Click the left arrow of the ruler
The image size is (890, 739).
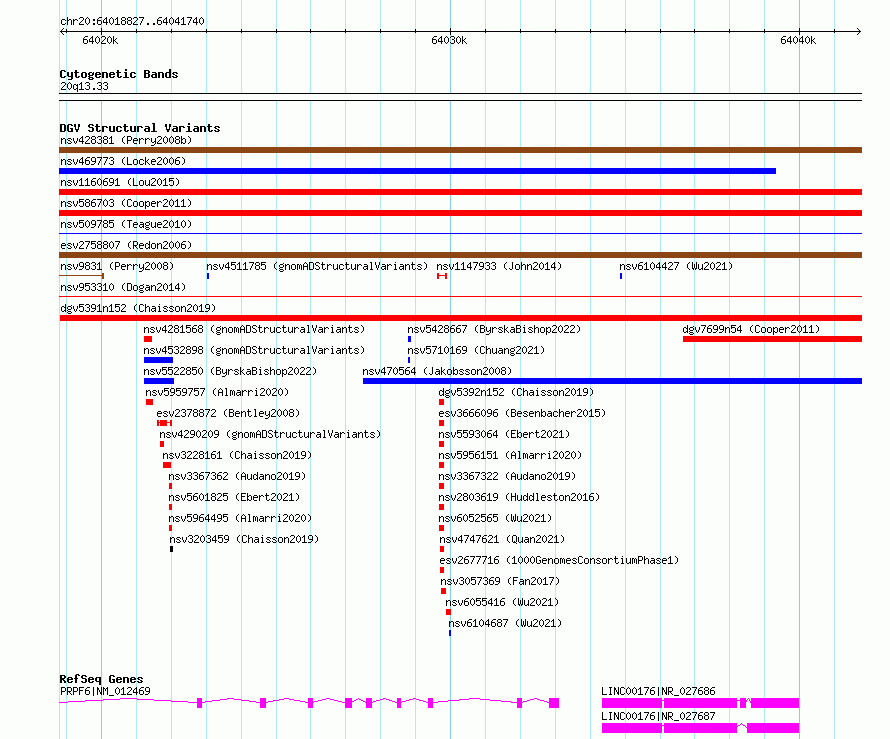[x=62, y=32]
